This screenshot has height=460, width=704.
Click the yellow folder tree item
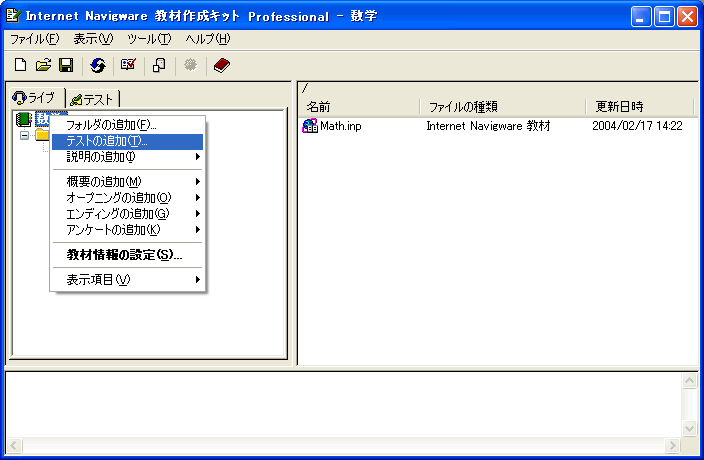point(42,135)
